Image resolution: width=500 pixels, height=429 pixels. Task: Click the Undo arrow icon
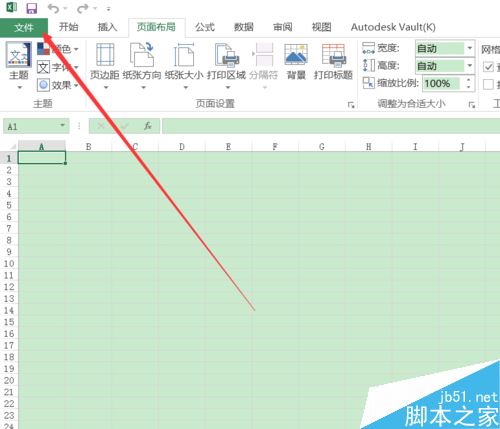click(53, 8)
